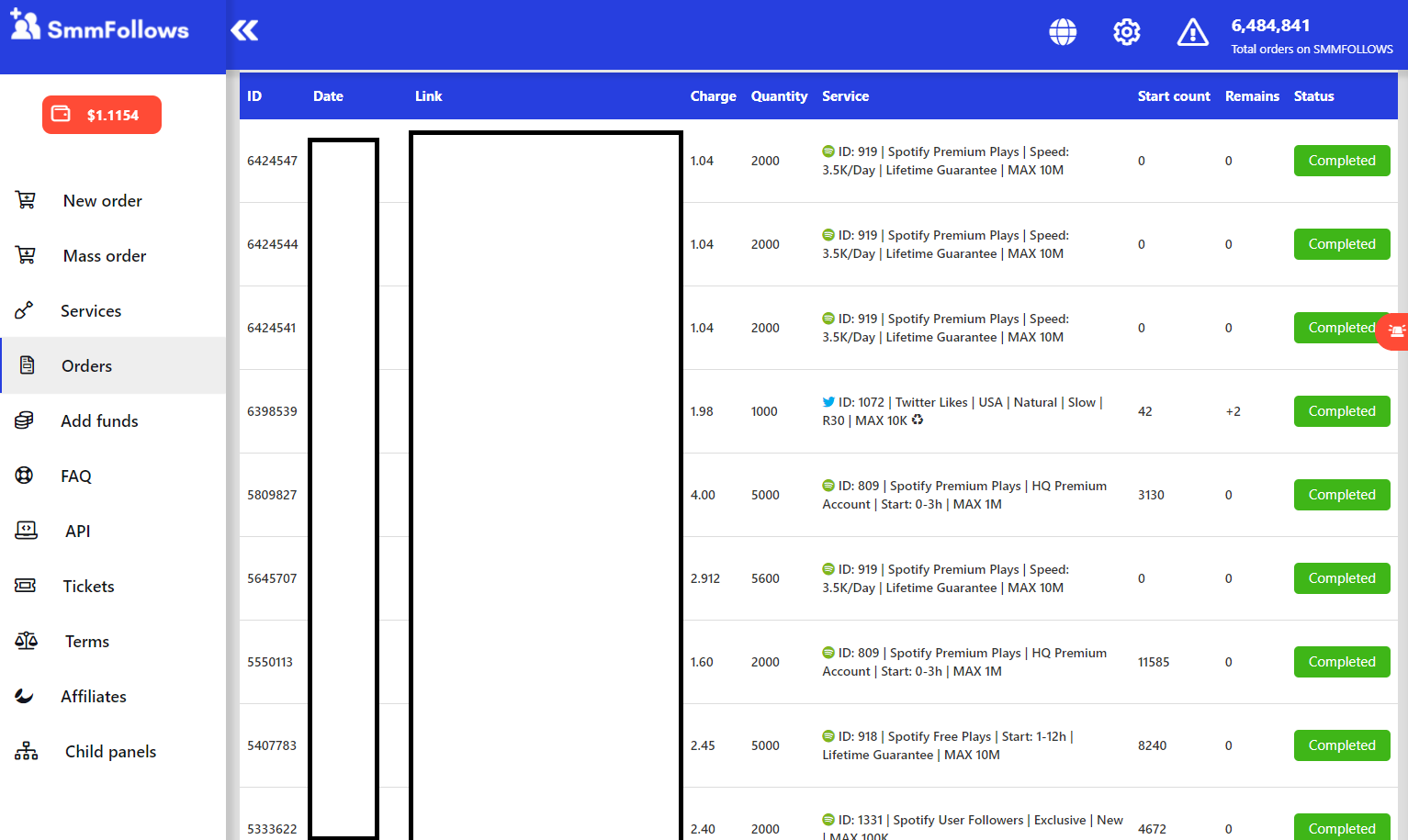
Task: Click Spotify Free Plays service description
Action: tap(948, 745)
